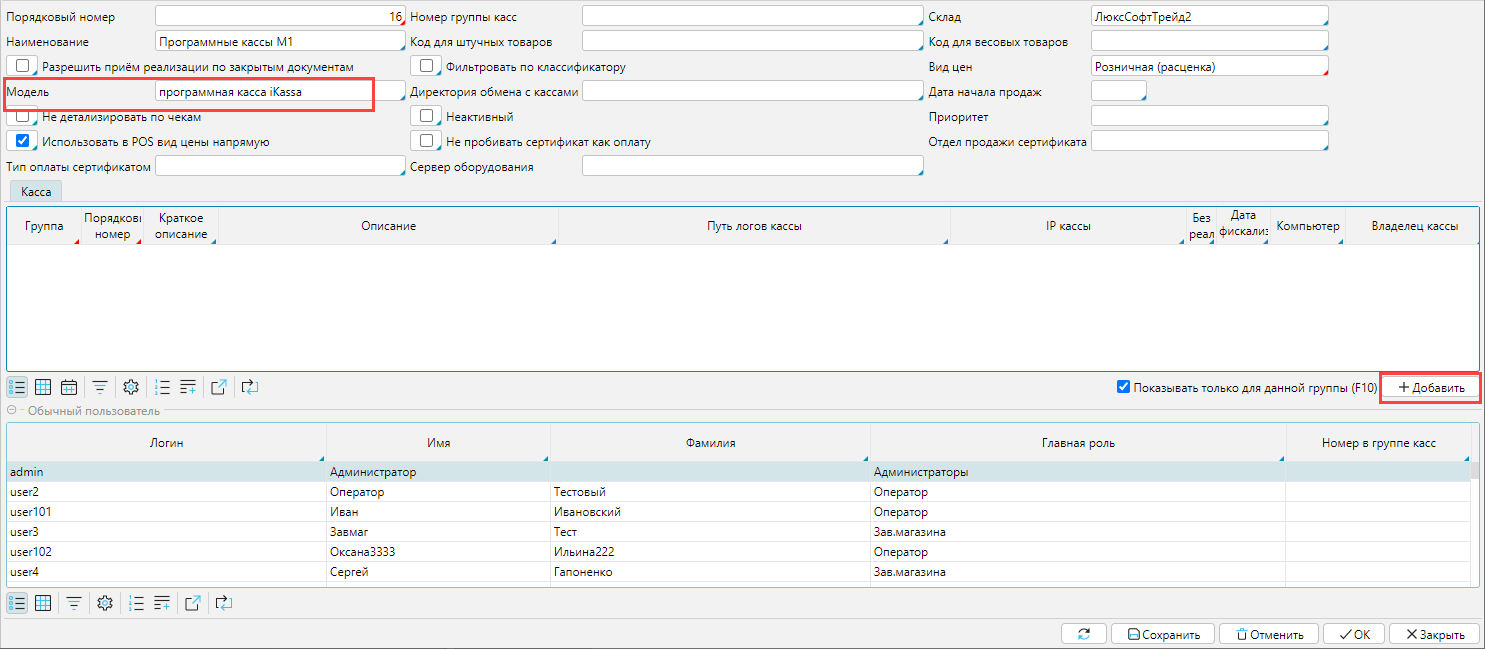Toggle Показывать только для данной группы checkbox
This screenshot has height=649, width=1485.
click(x=1124, y=387)
